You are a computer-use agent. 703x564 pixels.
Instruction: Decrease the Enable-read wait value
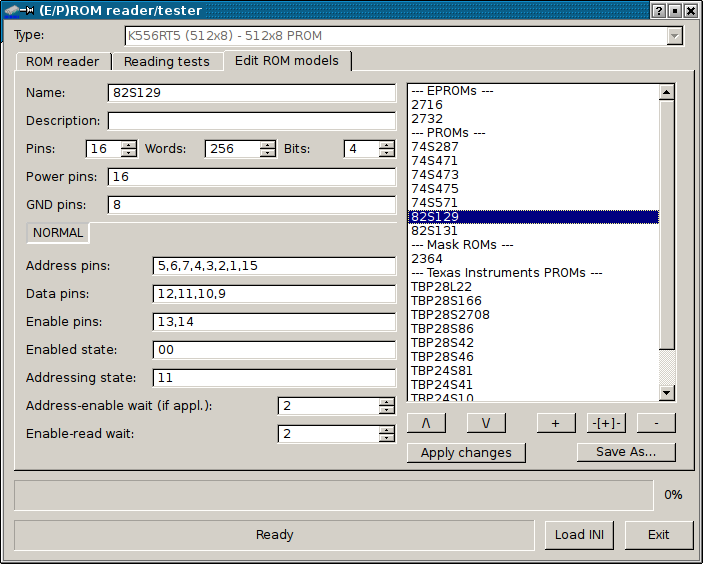[x=386, y=438]
